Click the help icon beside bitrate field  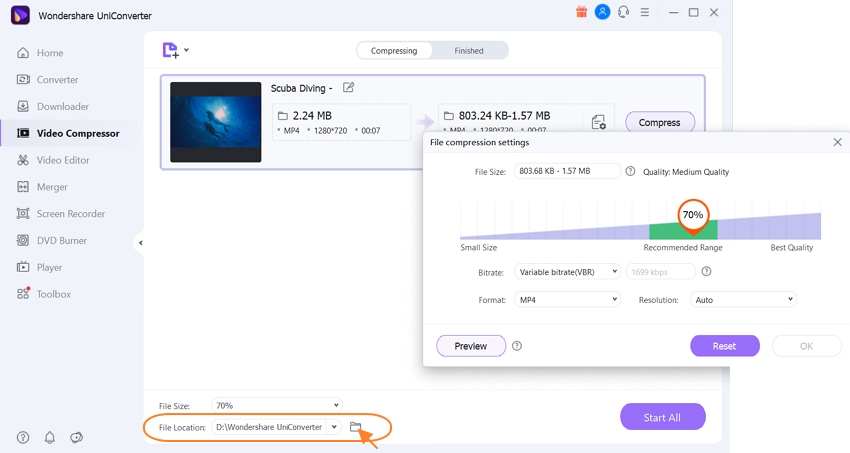[706, 271]
